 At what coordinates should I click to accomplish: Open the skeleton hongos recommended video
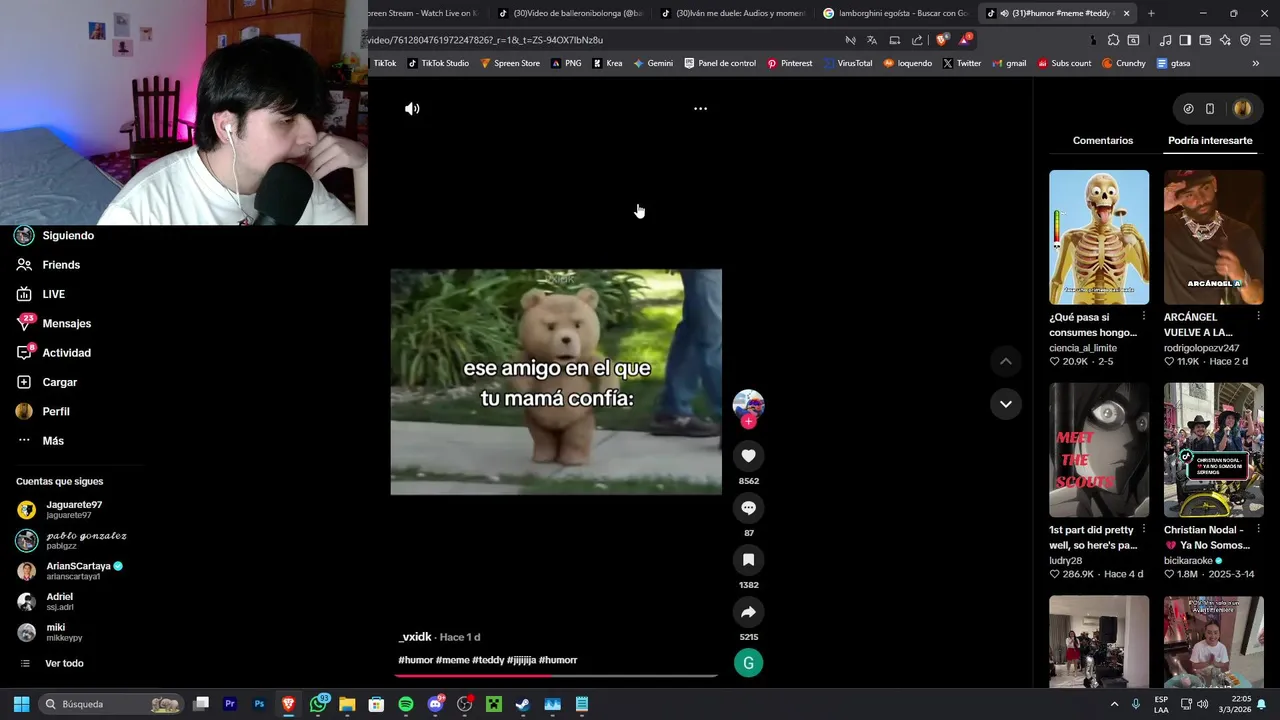pos(1099,237)
